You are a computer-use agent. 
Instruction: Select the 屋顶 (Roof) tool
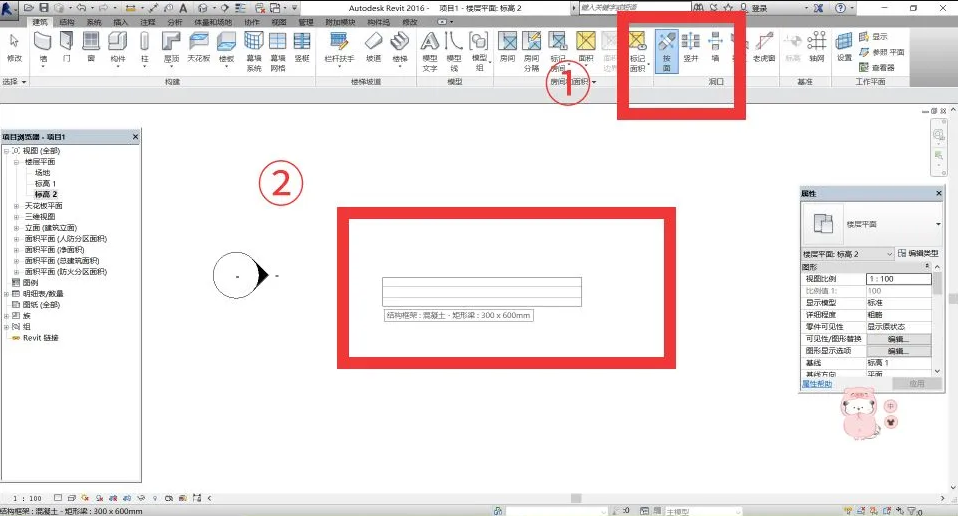[171, 48]
